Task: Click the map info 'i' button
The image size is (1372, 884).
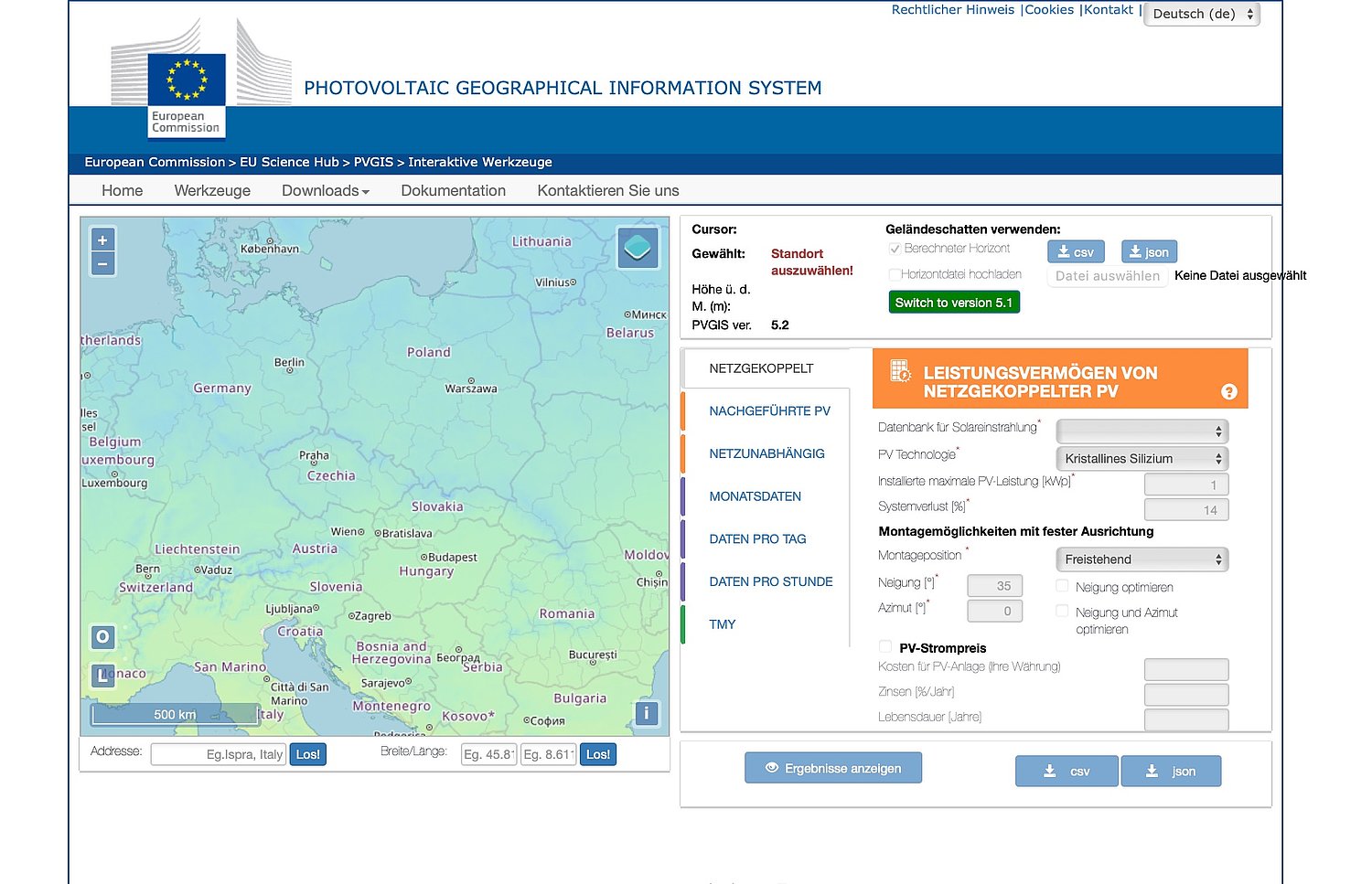Action: (647, 713)
